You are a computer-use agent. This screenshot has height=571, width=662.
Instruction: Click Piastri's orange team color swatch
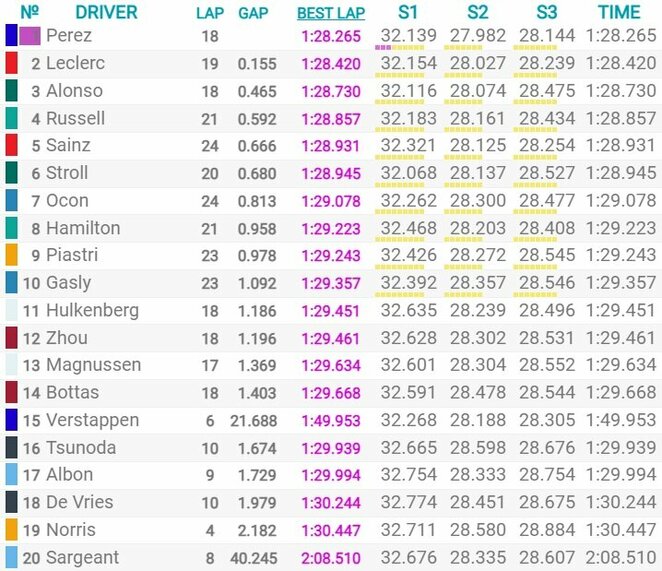click(x=11, y=255)
